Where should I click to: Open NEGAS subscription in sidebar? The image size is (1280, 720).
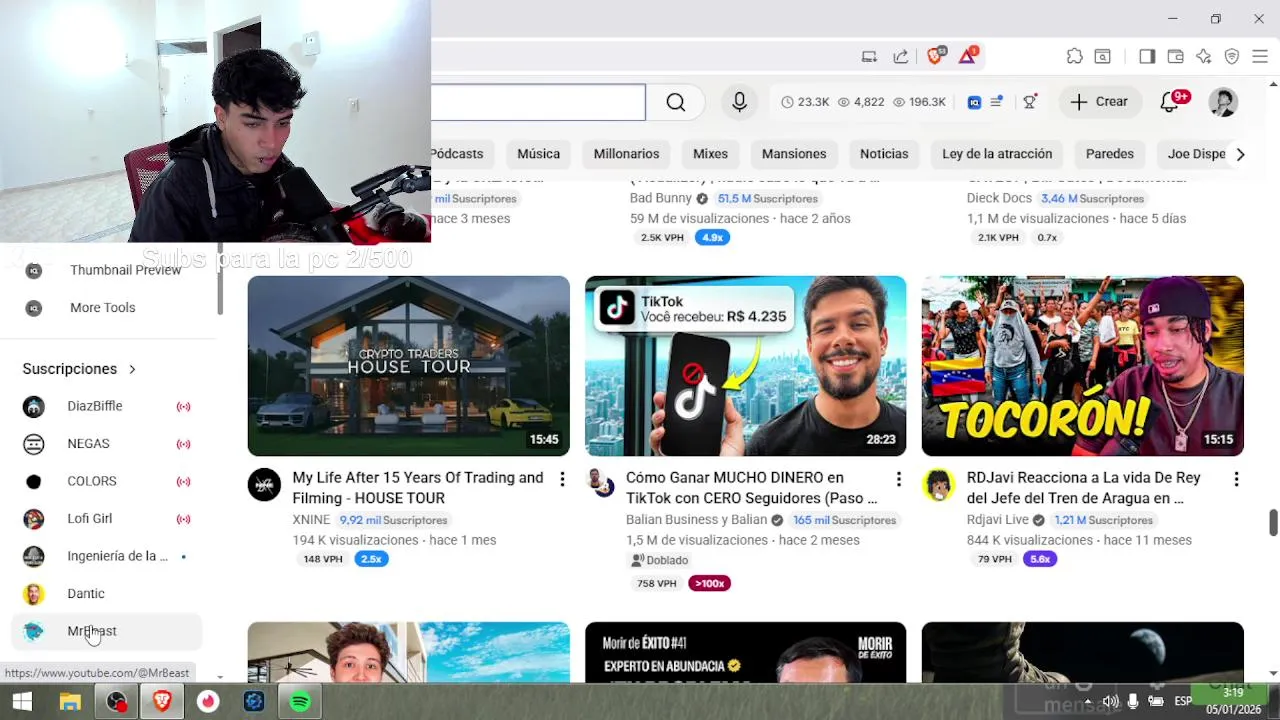[x=107, y=444]
